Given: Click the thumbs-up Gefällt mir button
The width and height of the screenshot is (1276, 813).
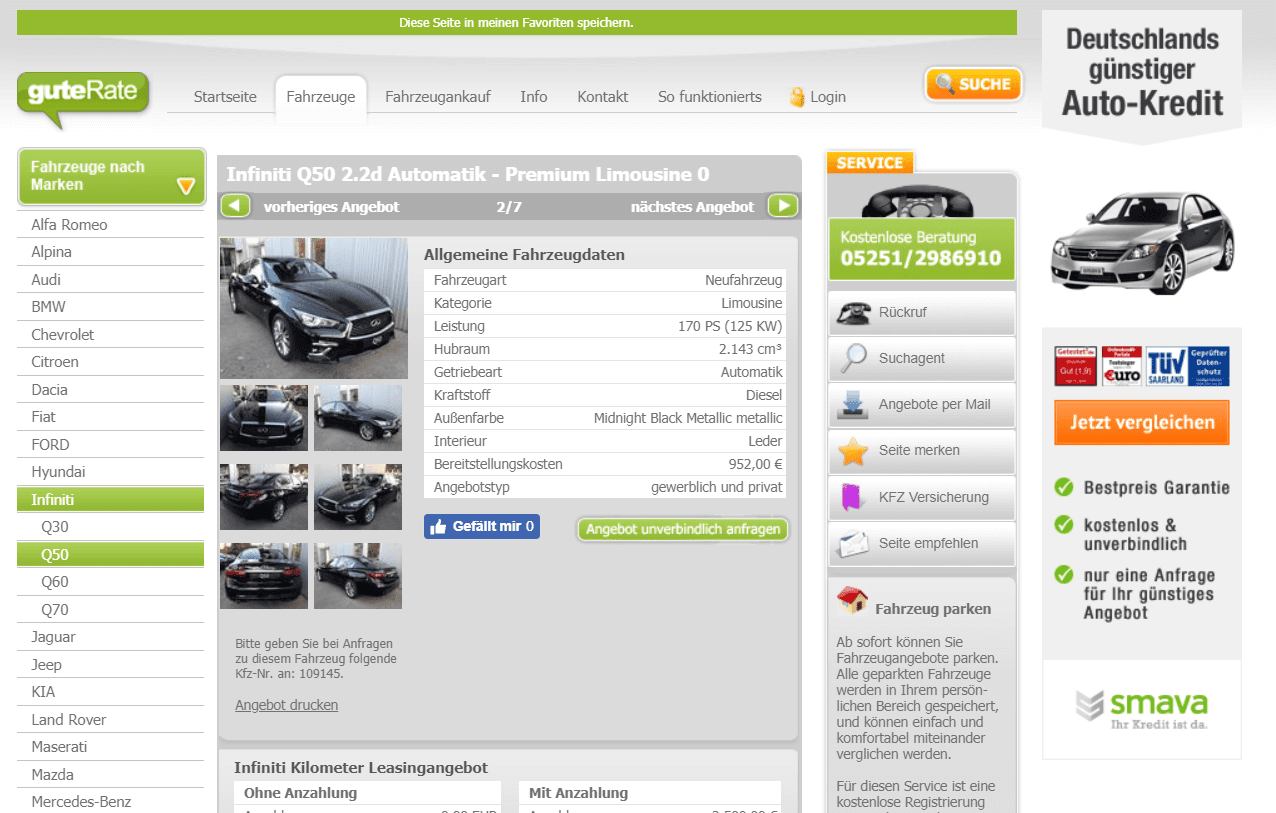Looking at the screenshot, I should (x=482, y=526).
